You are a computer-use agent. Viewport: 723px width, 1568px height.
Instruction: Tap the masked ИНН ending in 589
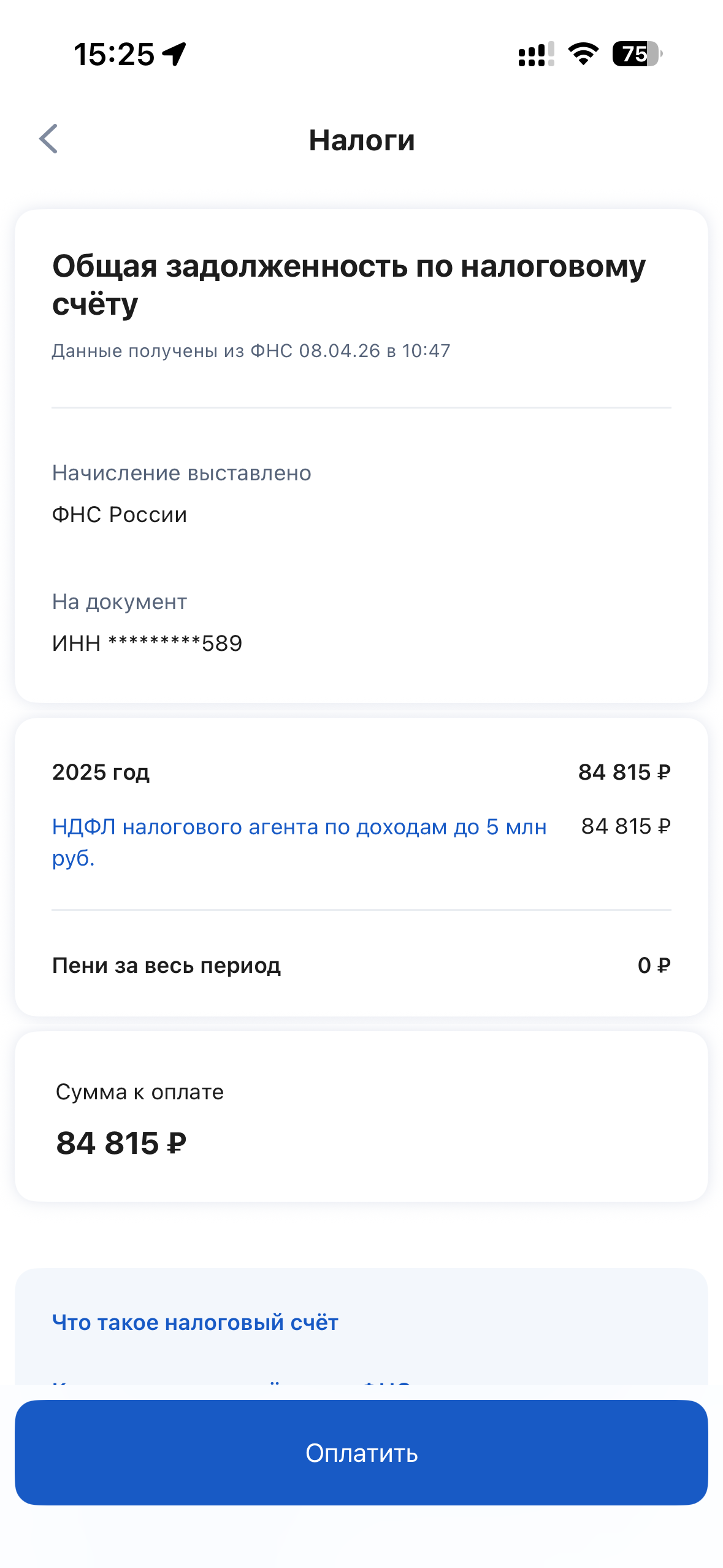pos(147,644)
